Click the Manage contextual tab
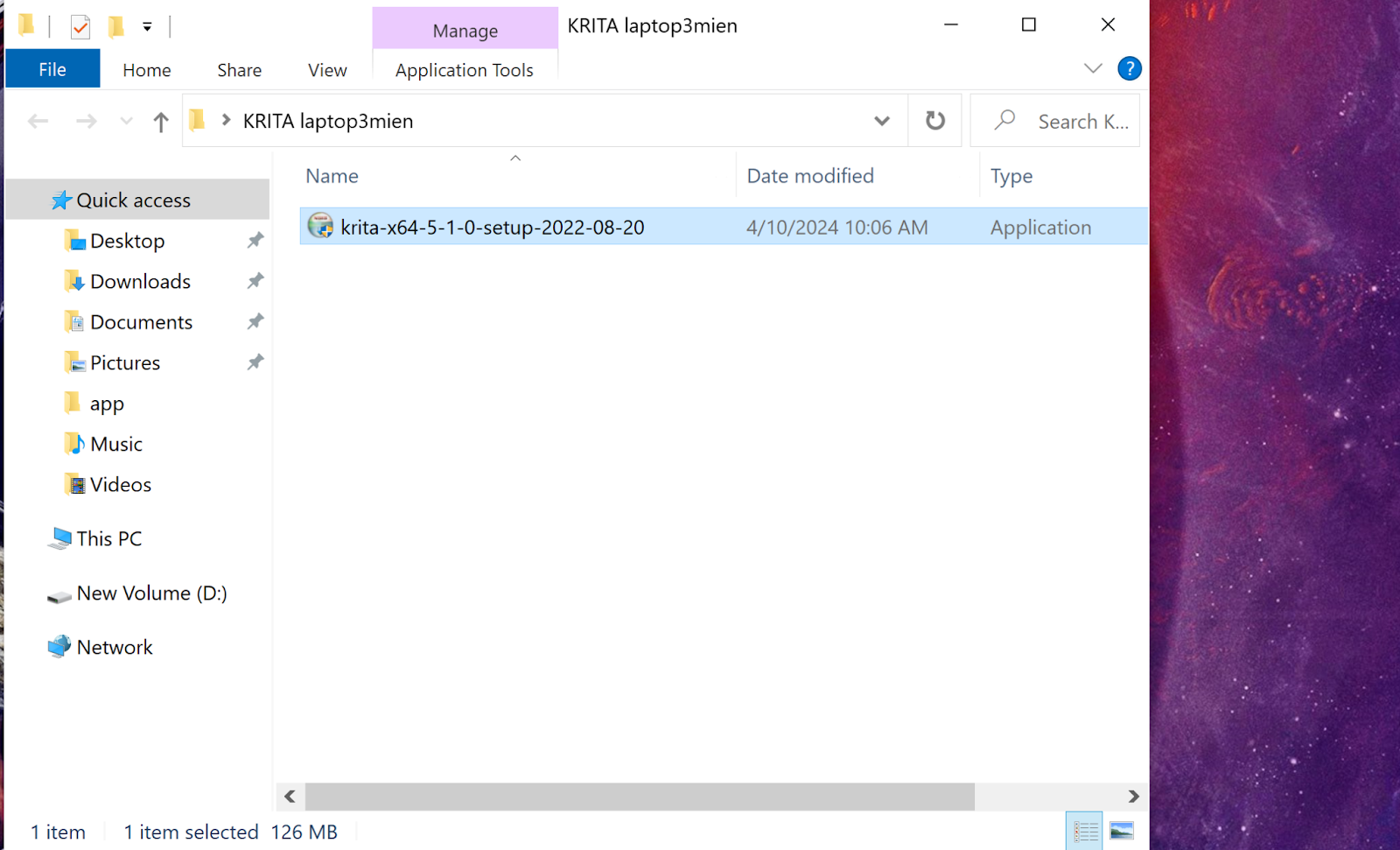The height and width of the screenshot is (850, 1400). [x=465, y=31]
